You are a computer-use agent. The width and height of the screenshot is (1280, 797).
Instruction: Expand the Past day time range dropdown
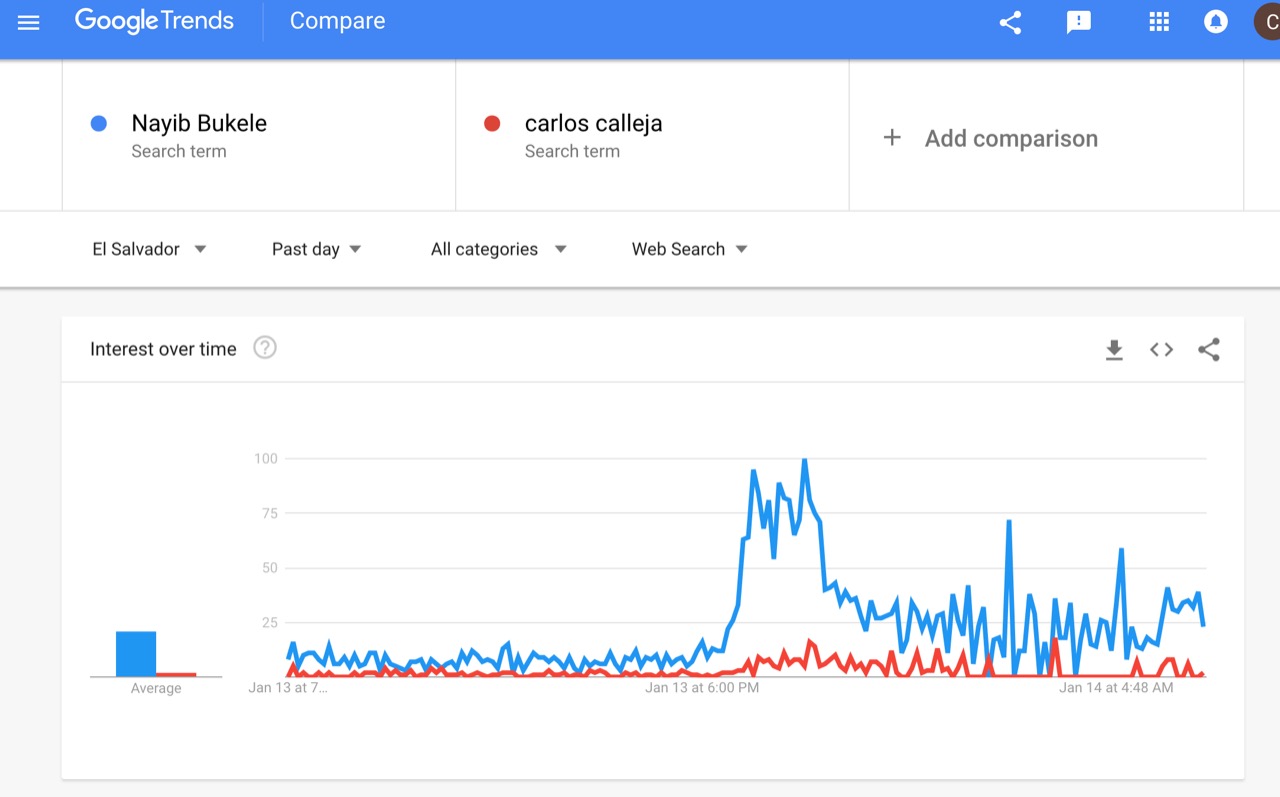[317, 249]
